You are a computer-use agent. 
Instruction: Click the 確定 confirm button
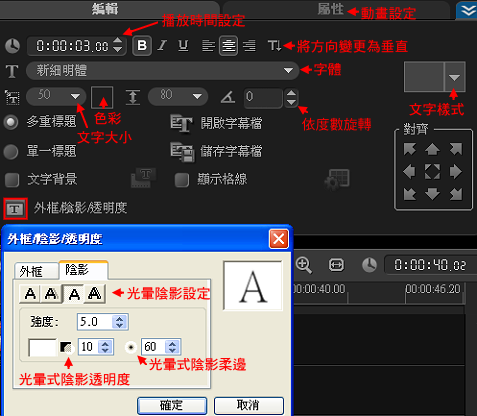click(172, 406)
